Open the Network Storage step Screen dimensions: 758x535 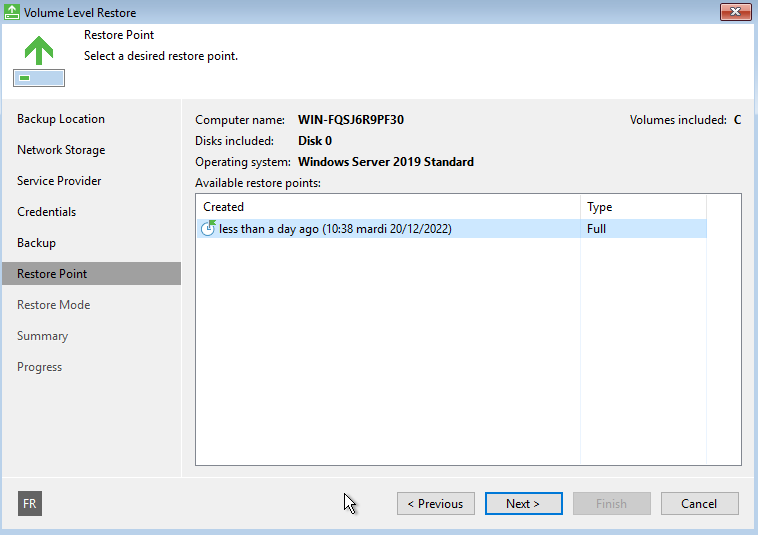point(61,150)
